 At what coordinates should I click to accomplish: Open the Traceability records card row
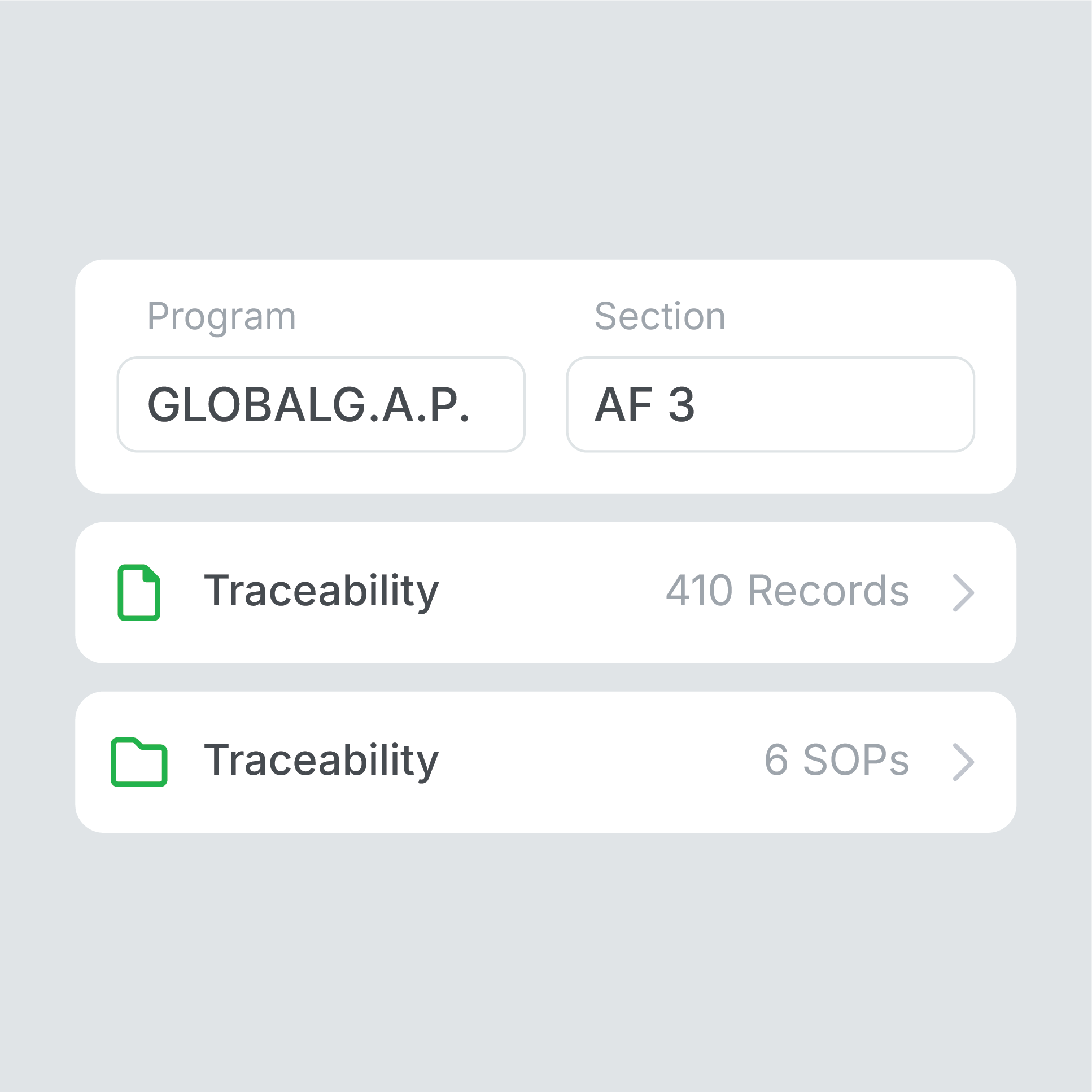546,592
